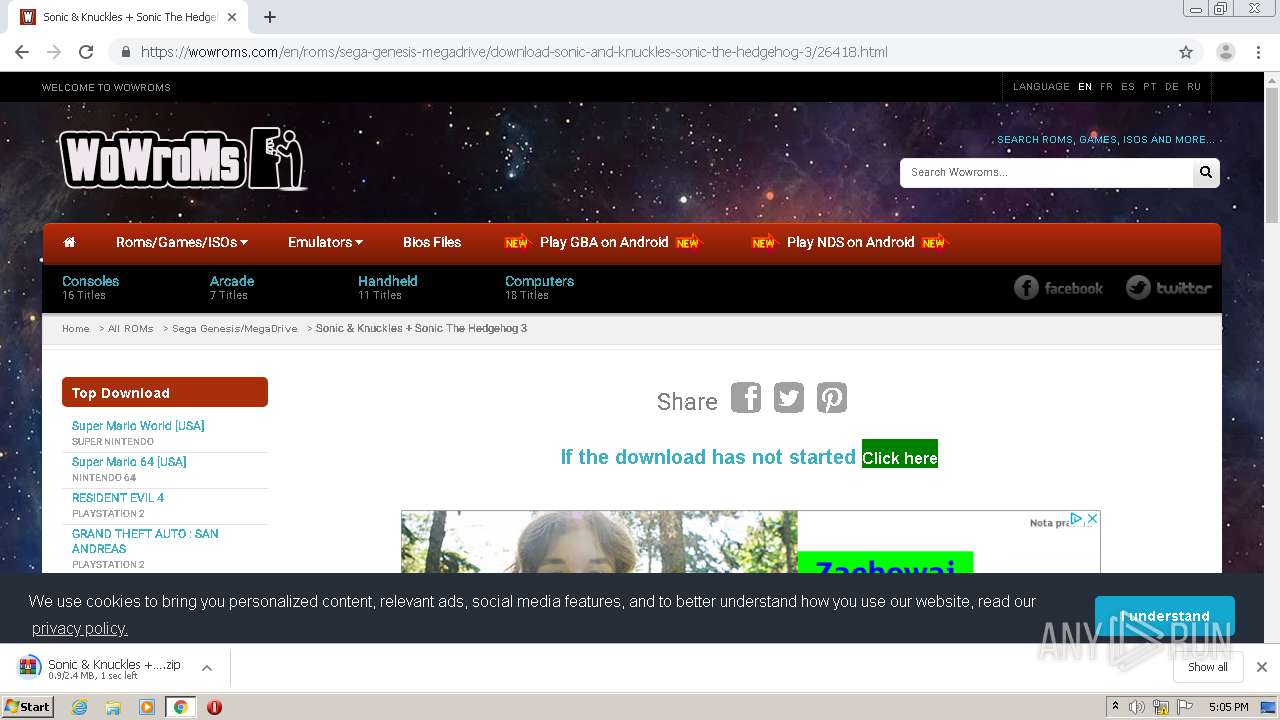Viewport: 1280px width, 720px height.
Task: Open the File Explorer taskbar icon
Action: [x=113, y=707]
